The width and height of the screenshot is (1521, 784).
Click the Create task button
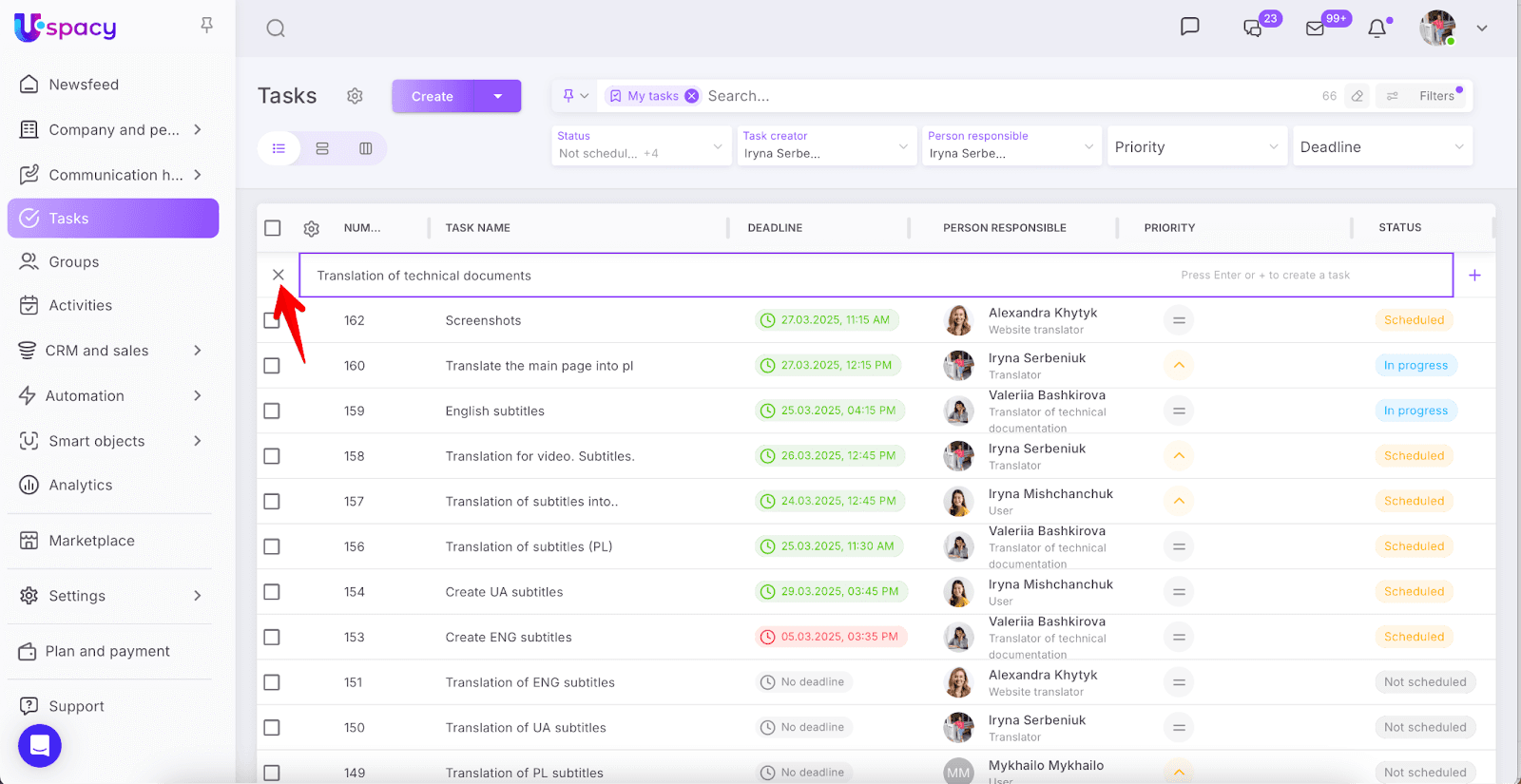tap(433, 96)
